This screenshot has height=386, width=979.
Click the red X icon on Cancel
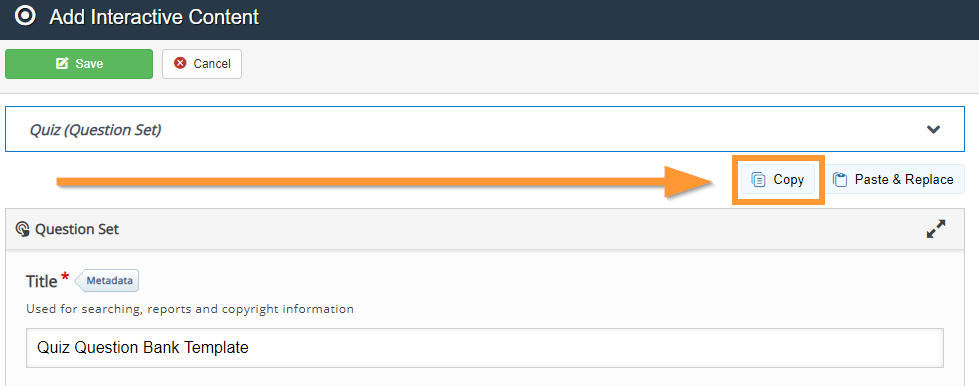(180, 63)
